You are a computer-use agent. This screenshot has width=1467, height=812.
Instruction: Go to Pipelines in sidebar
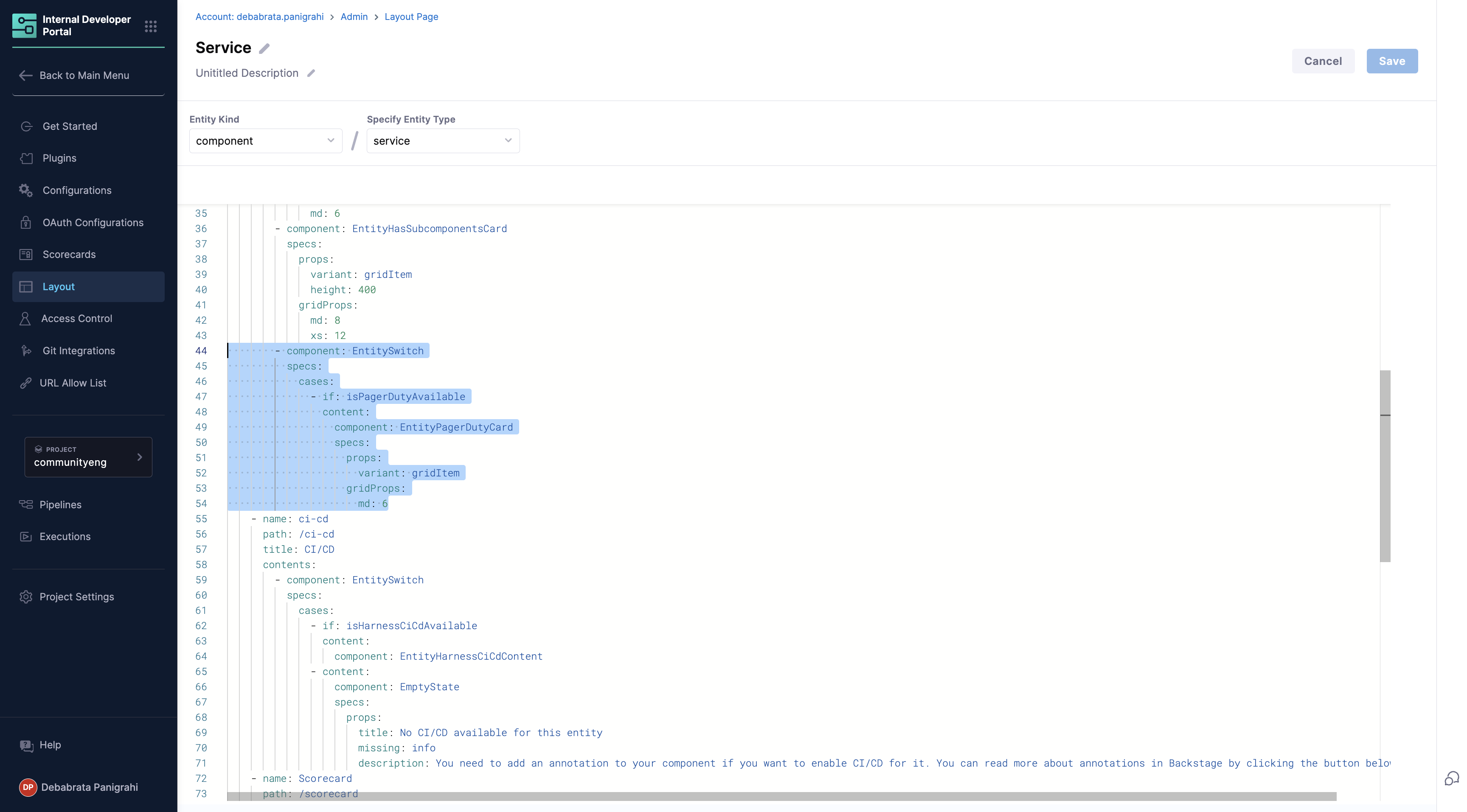pyautogui.click(x=60, y=505)
